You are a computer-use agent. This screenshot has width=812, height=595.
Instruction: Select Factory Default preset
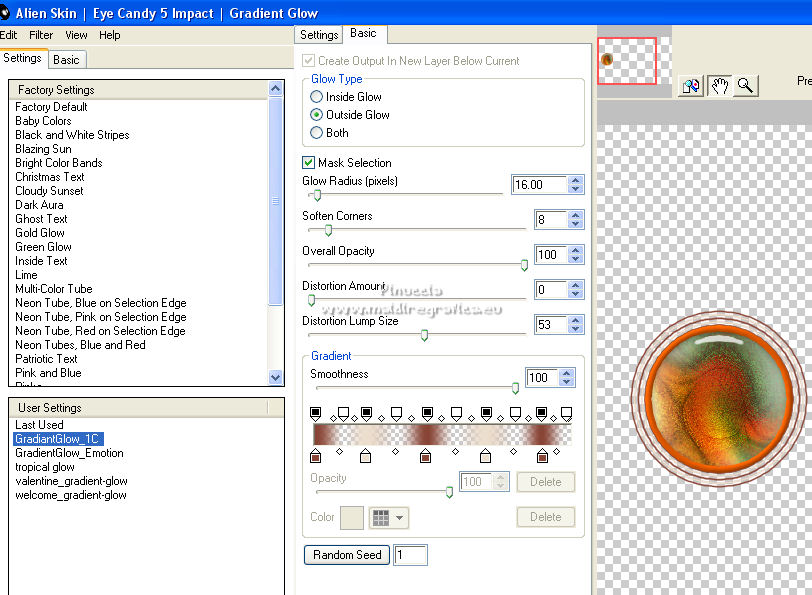(x=51, y=107)
